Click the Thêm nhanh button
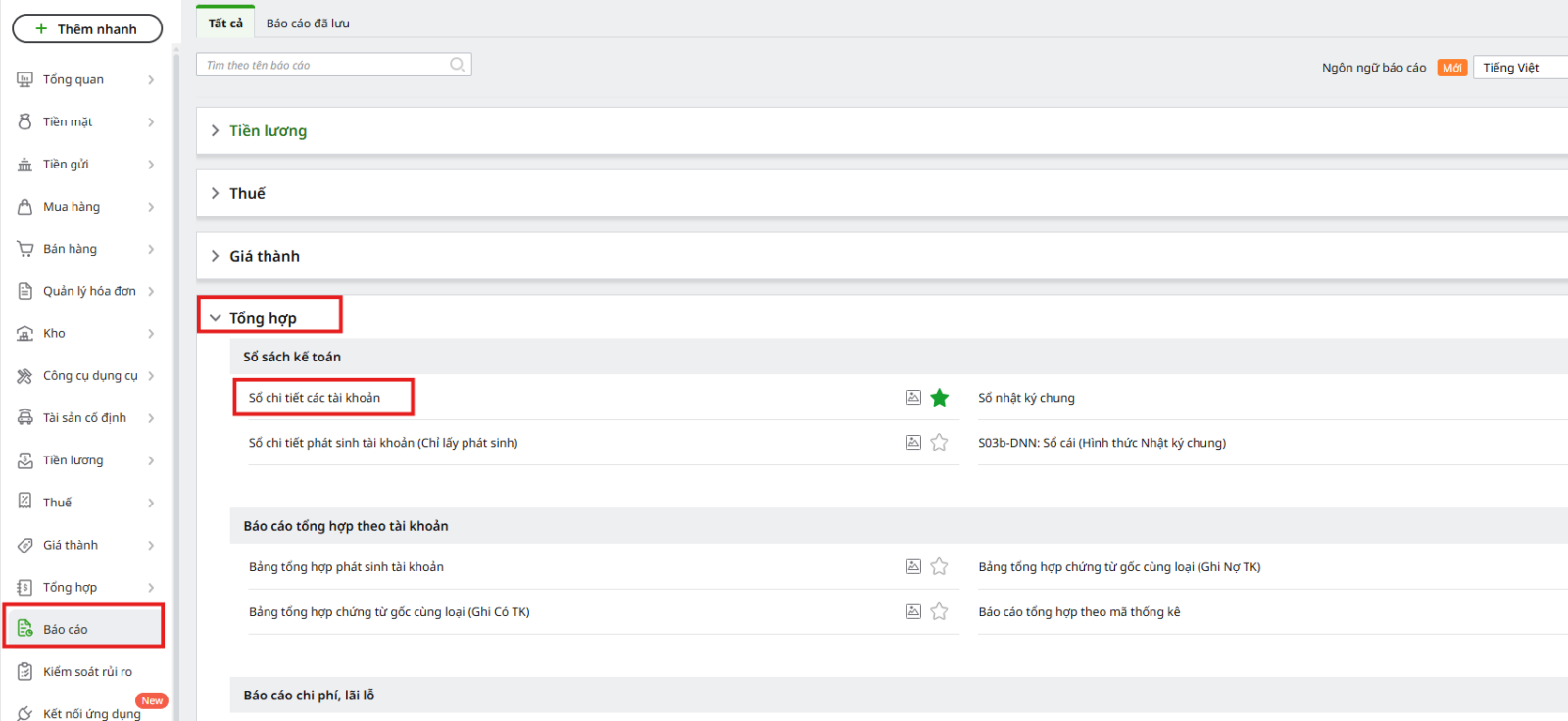This screenshot has height=721, width=1568. [87, 29]
